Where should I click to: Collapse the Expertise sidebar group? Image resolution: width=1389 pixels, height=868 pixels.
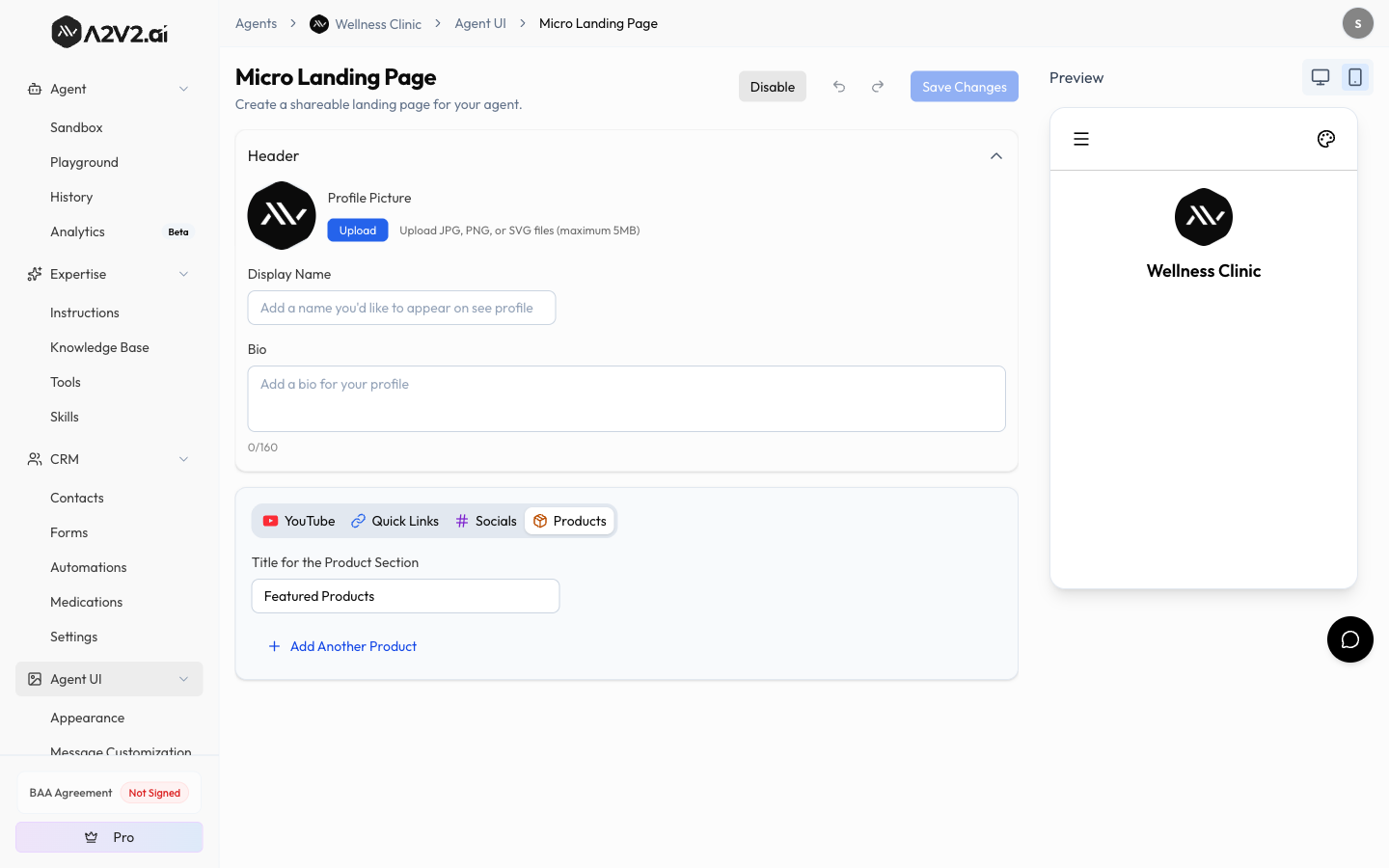coord(183,274)
